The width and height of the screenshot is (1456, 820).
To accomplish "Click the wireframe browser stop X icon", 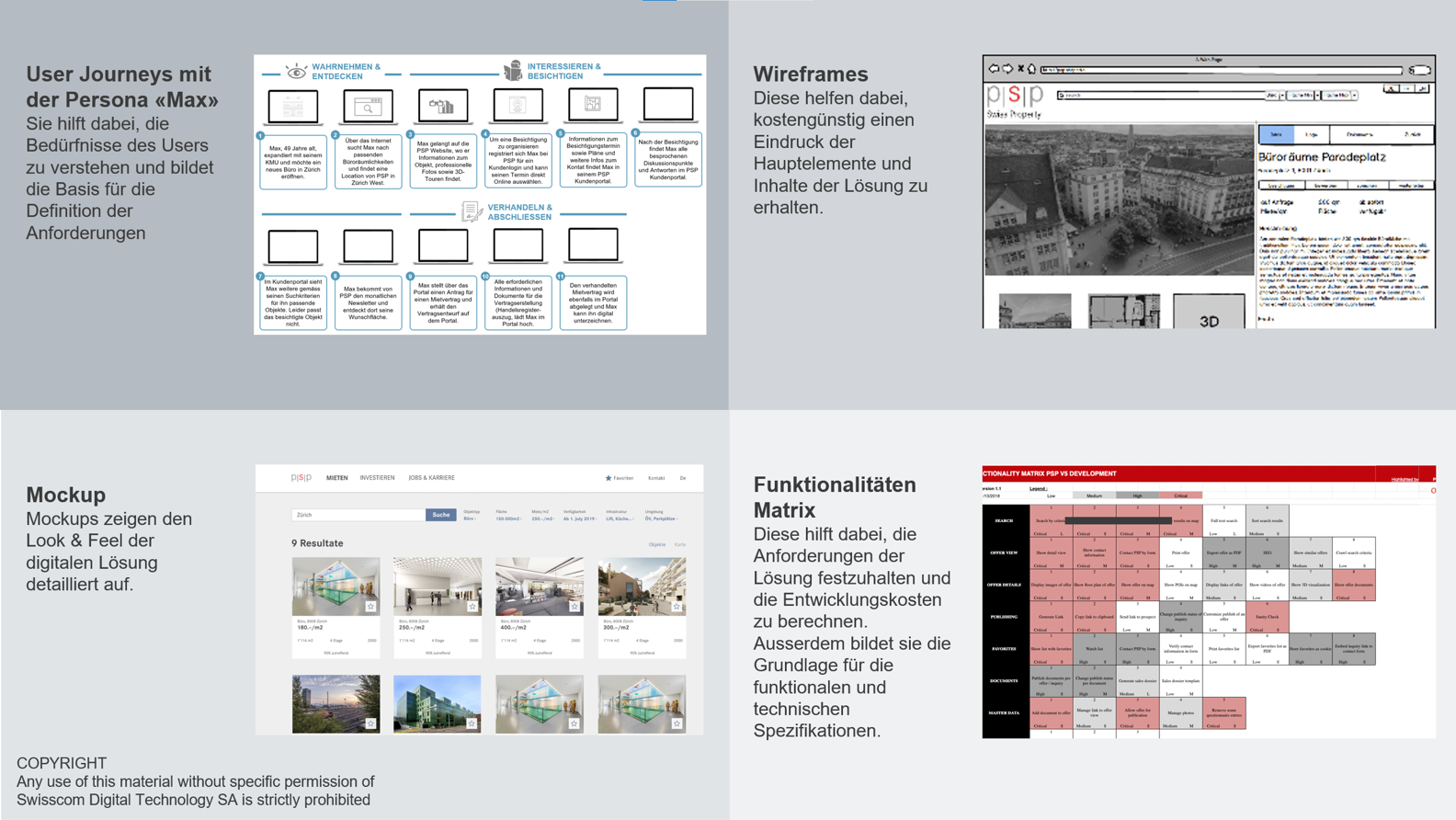I will (1020, 69).
